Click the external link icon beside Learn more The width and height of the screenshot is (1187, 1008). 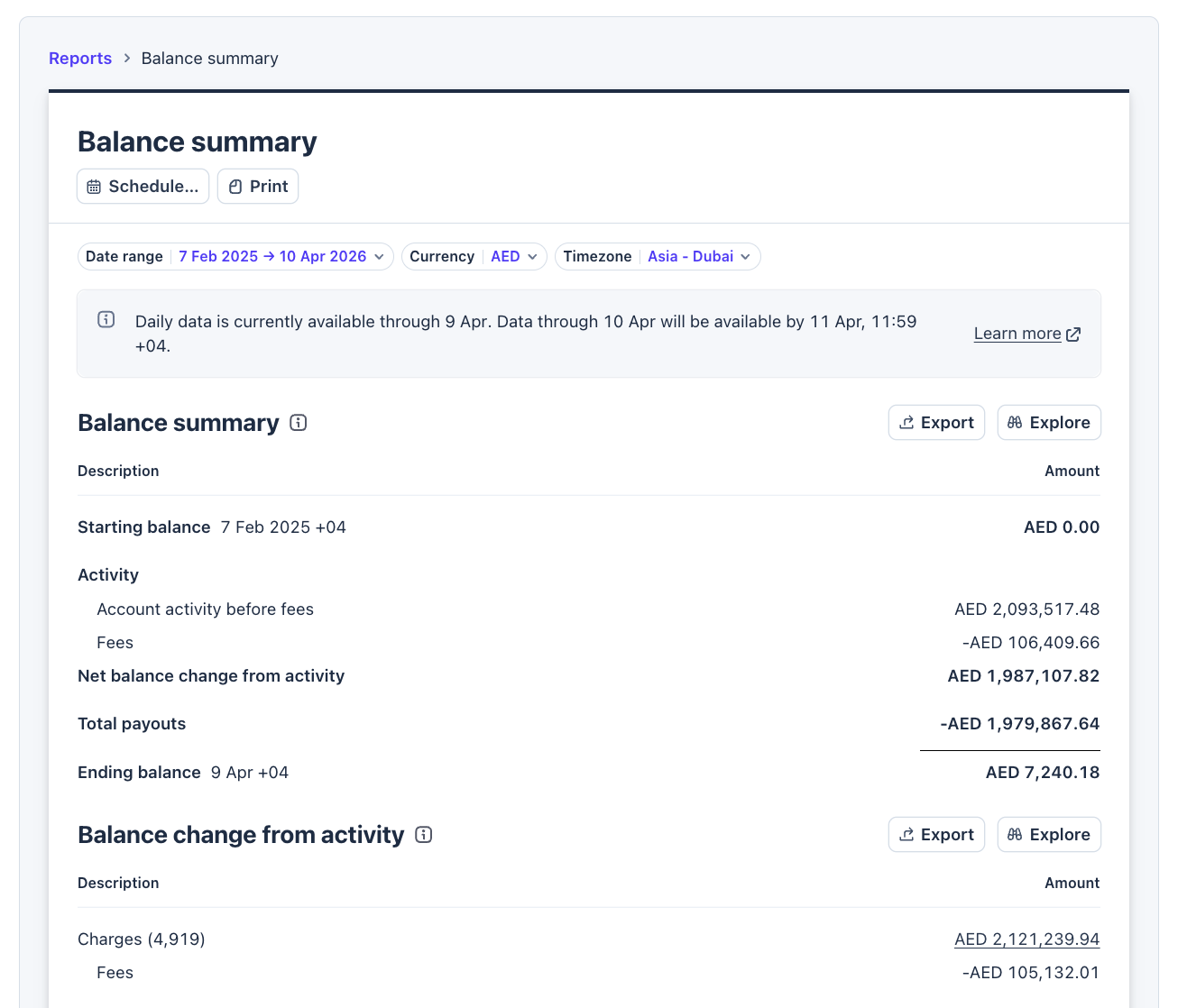pos(1073,334)
